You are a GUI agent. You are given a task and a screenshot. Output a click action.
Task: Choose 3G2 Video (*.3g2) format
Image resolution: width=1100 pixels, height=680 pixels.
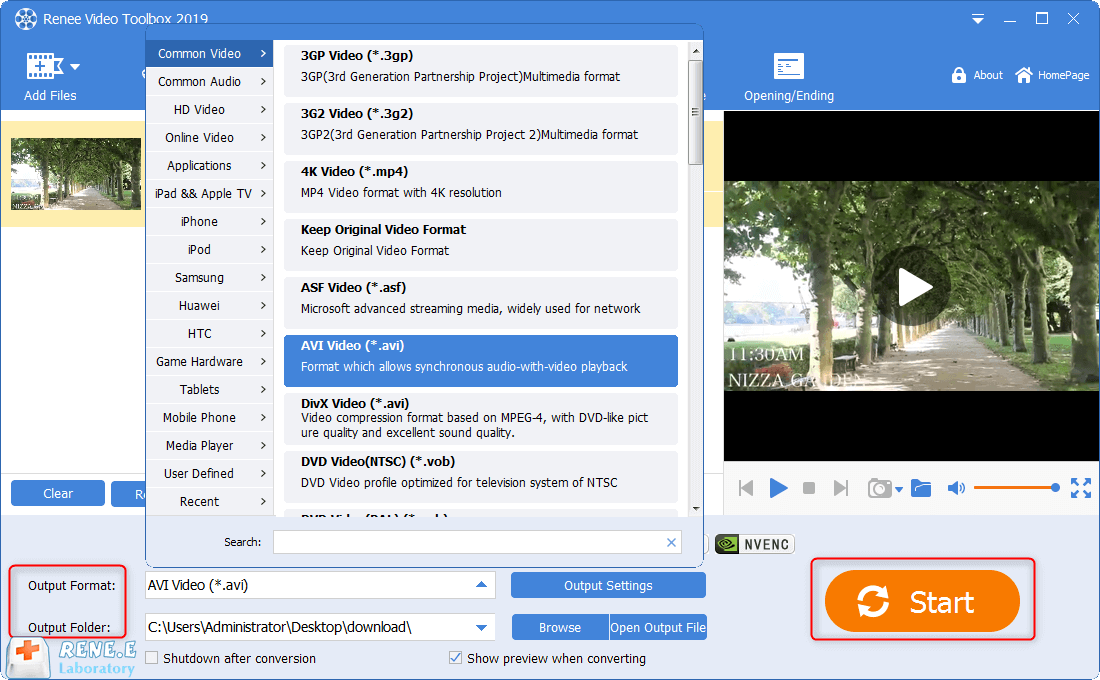pos(481,128)
